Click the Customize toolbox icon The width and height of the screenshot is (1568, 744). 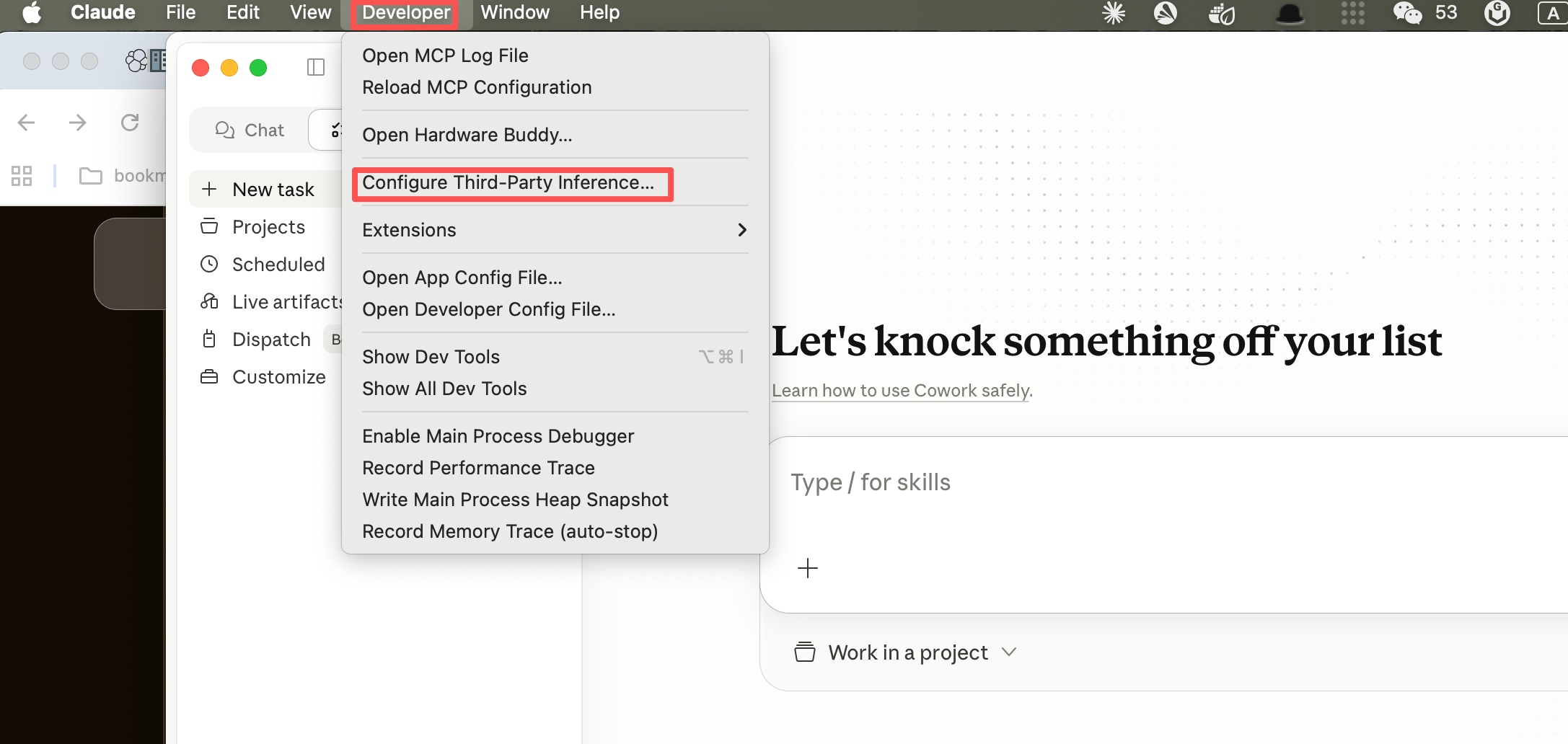click(x=209, y=376)
